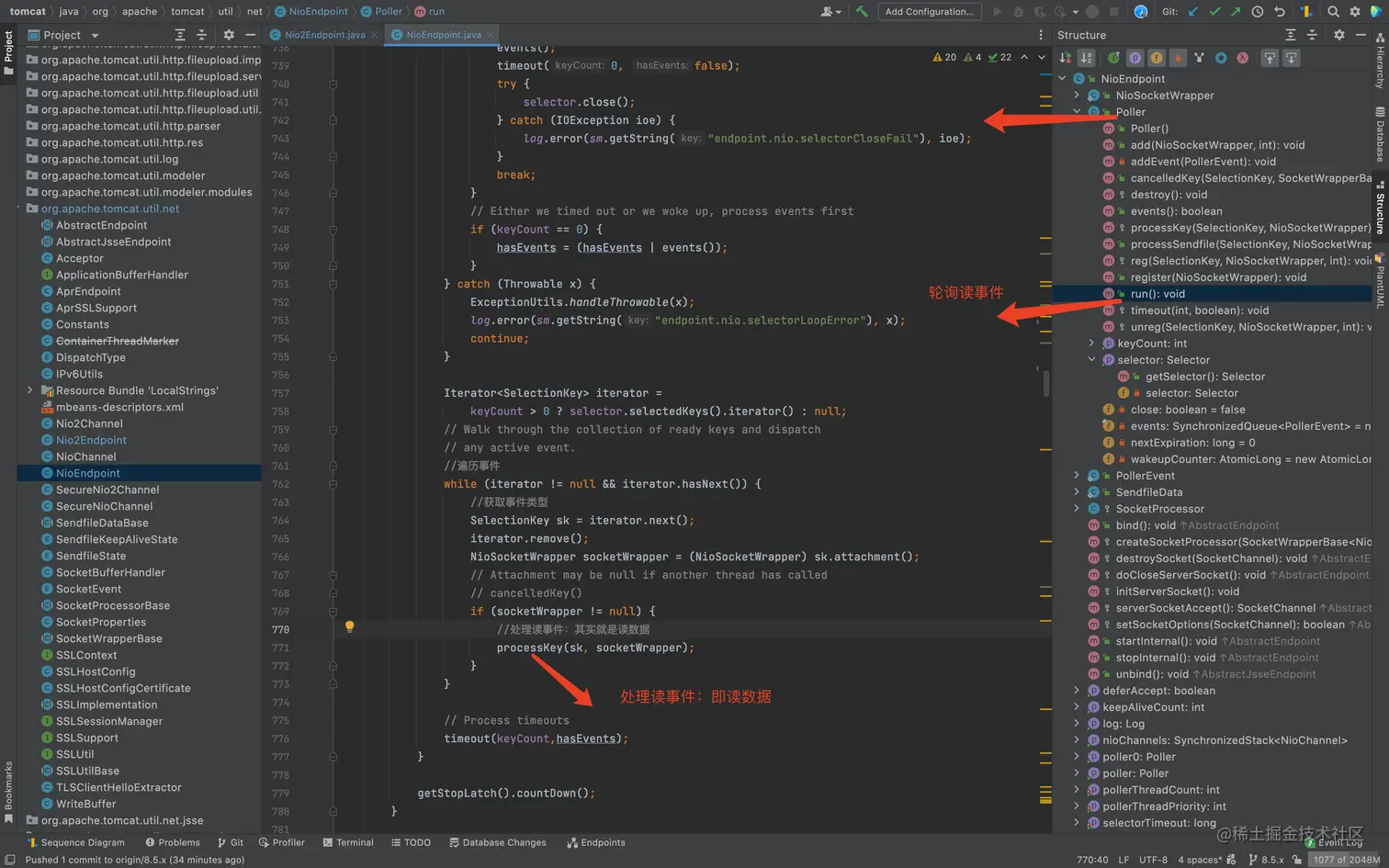The width and height of the screenshot is (1389, 868).
Task: Open the TODO tool window tab
Action: [x=411, y=842]
